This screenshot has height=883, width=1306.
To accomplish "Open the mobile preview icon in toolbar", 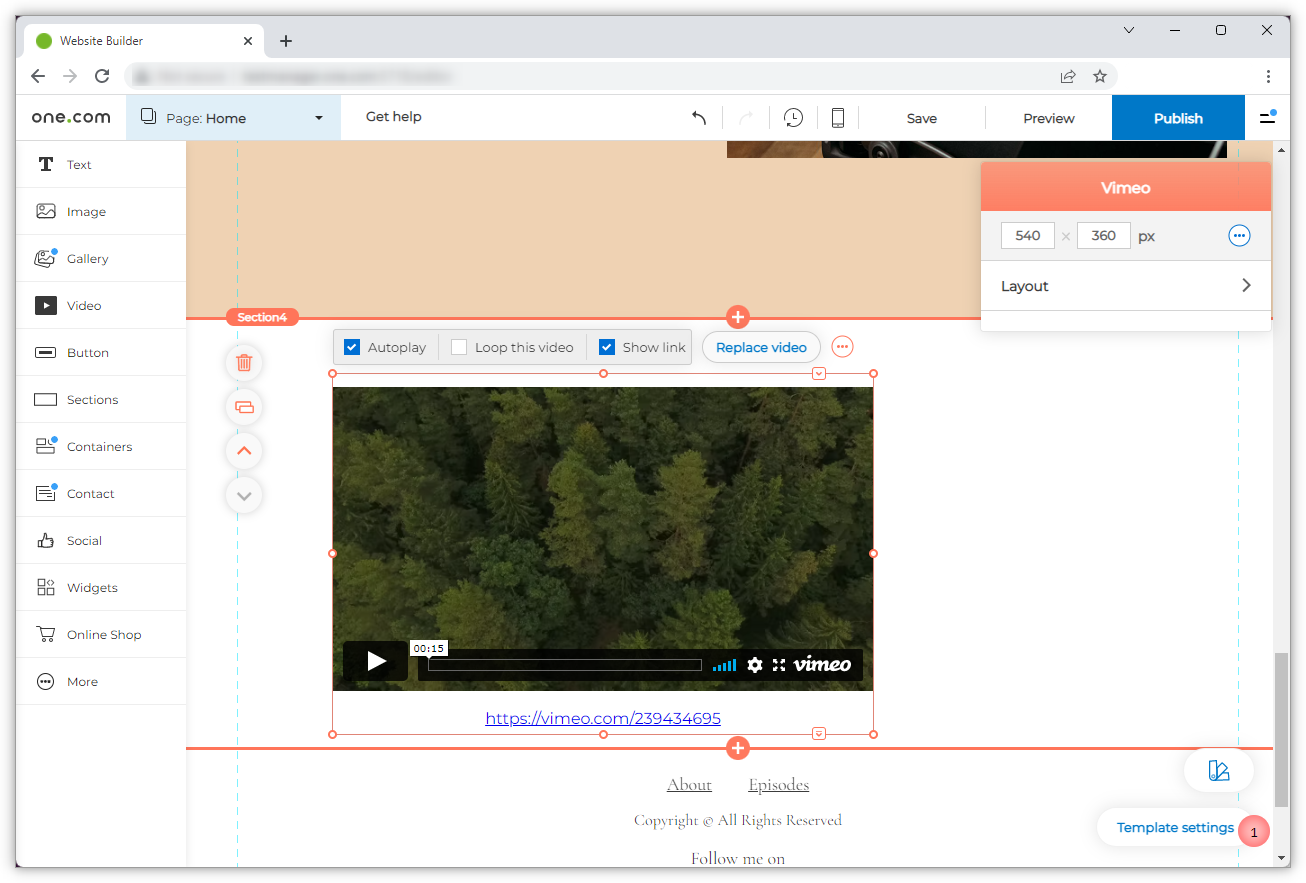I will click(x=838, y=117).
